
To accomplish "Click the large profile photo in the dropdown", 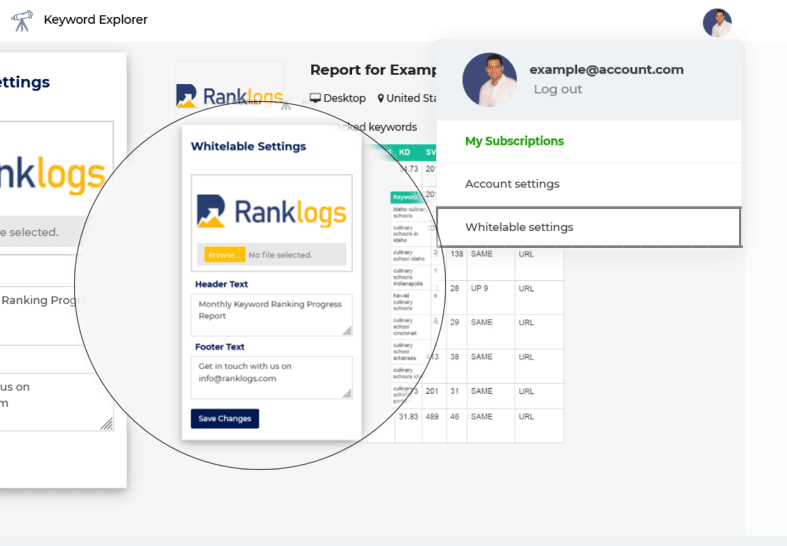I will click(x=489, y=80).
